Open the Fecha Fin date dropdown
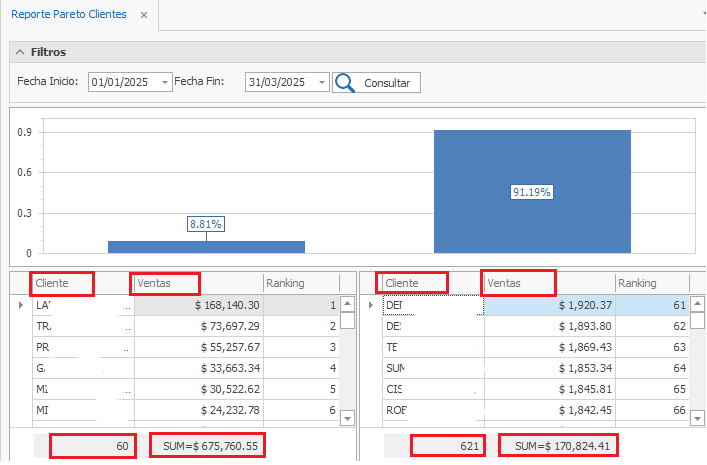This screenshot has width=707, height=465. click(x=321, y=83)
